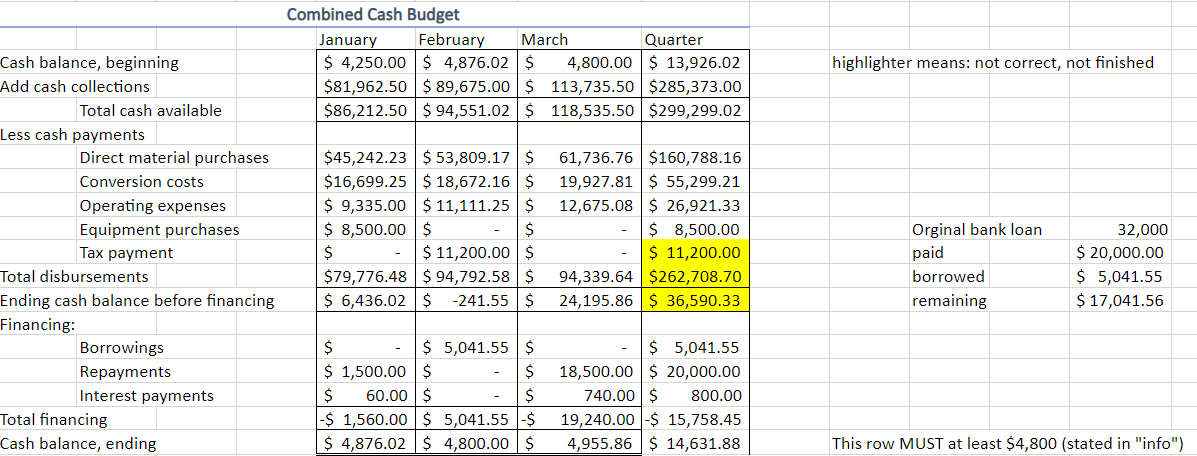
Task: Select January beginning balance $4,250.00
Action: [367, 63]
